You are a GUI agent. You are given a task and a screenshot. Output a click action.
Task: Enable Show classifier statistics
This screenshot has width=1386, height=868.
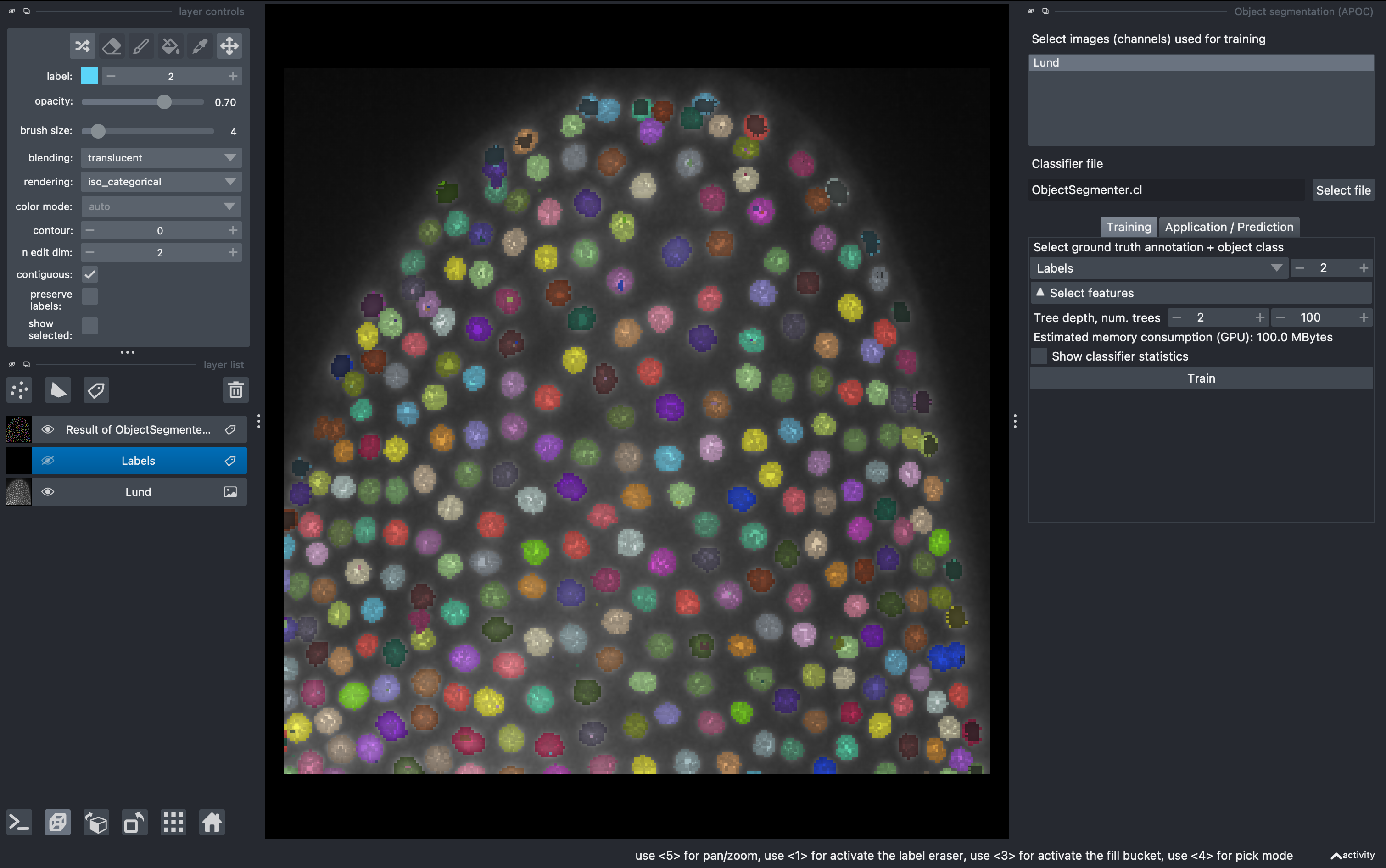(x=1039, y=356)
